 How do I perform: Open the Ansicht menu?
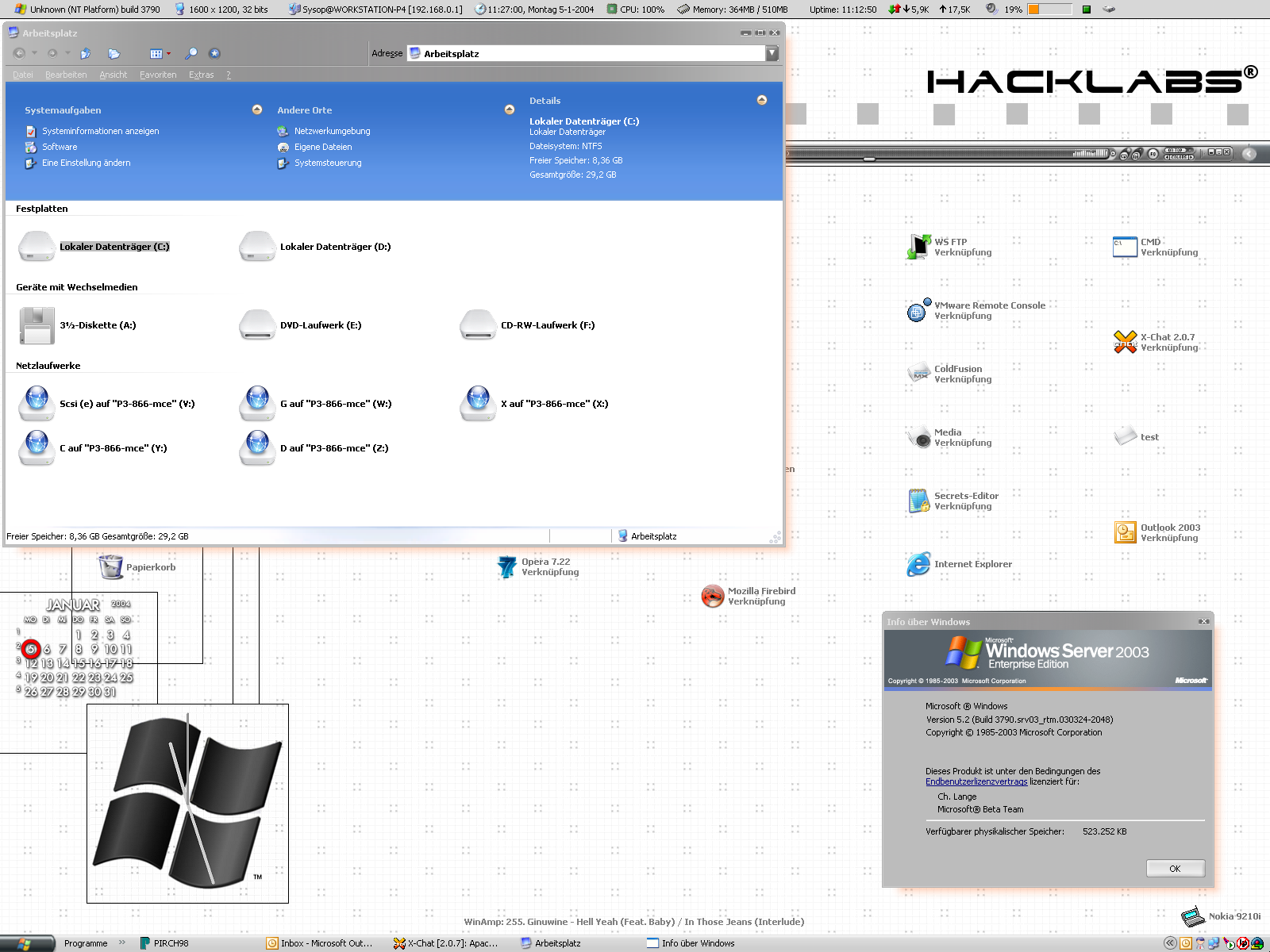pyautogui.click(x=113, y=75)
